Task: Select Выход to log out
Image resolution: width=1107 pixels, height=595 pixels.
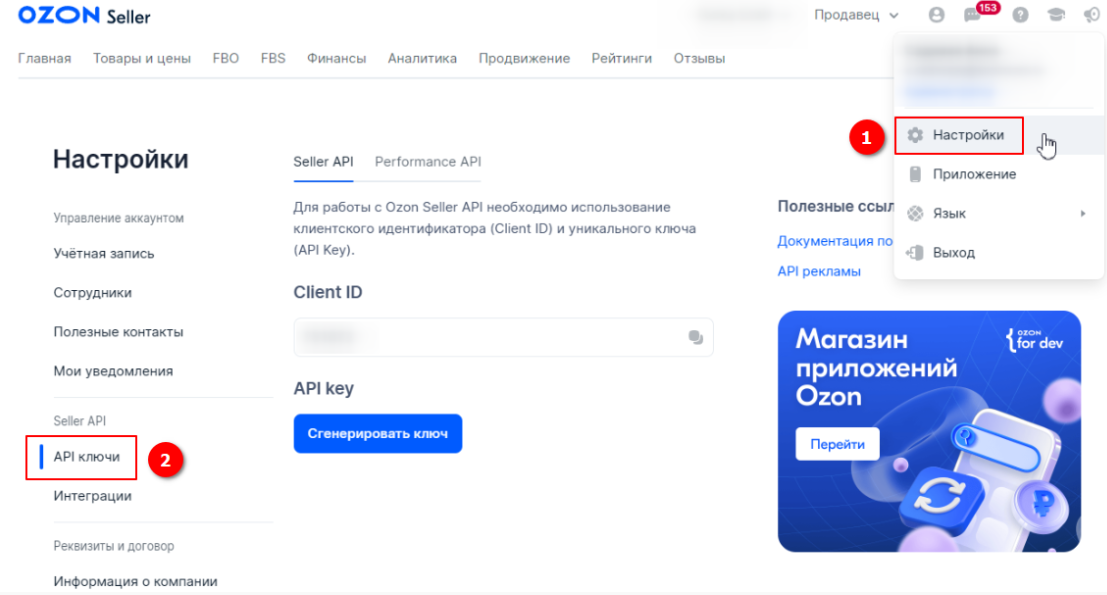Action: pyautogui.click(x=954, y=253)
